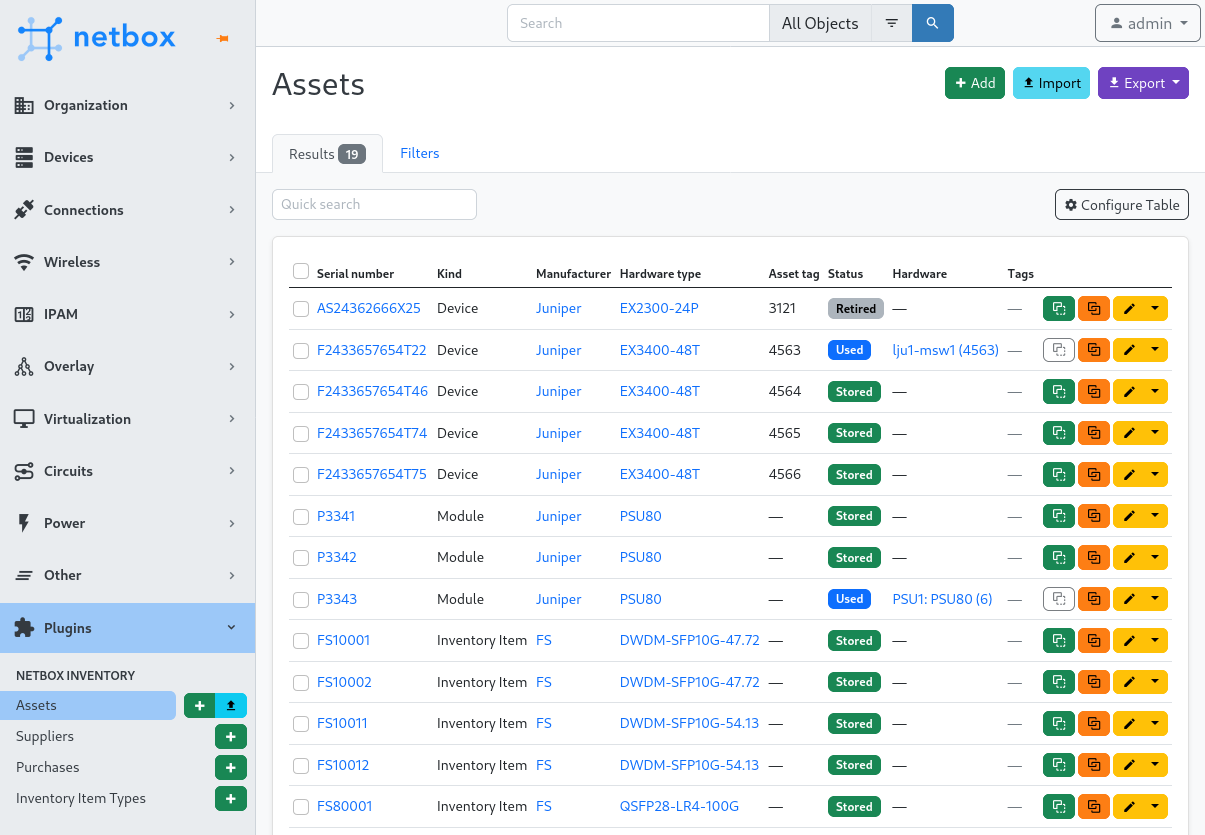Add a new Supplier via sidebar plus

[231, 737]
